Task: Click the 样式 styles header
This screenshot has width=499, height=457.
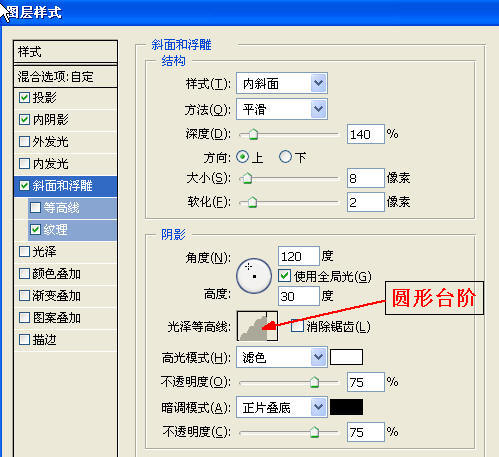Action: pos(66,52)
